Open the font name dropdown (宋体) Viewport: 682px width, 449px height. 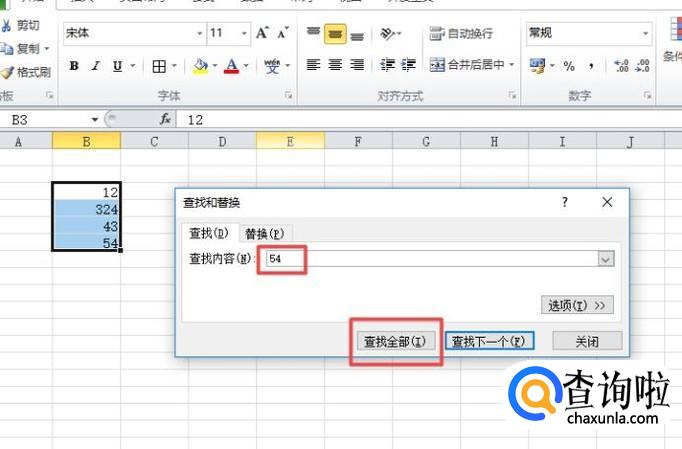(199, 33)
